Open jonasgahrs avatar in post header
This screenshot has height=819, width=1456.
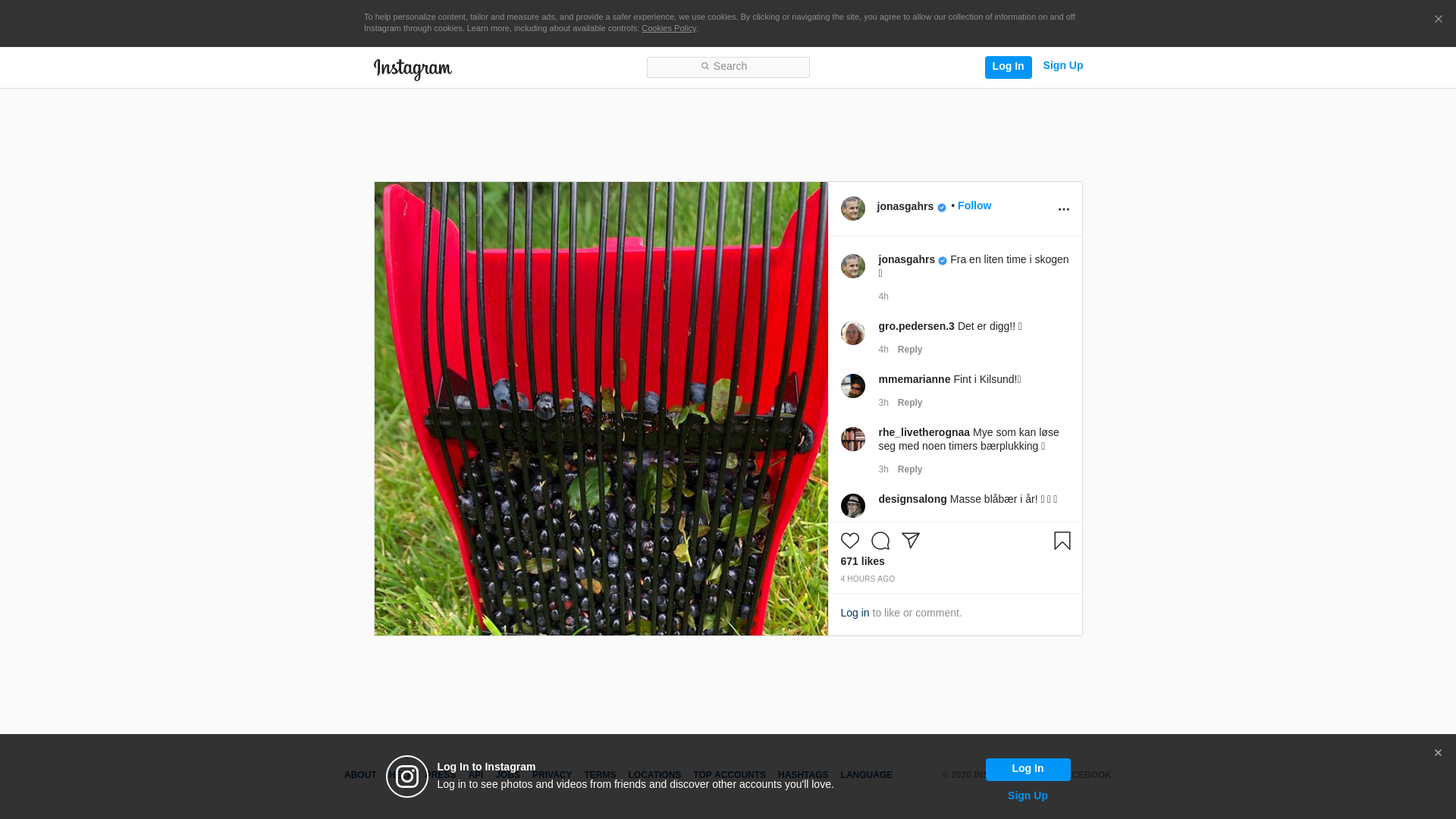point(853,209)
